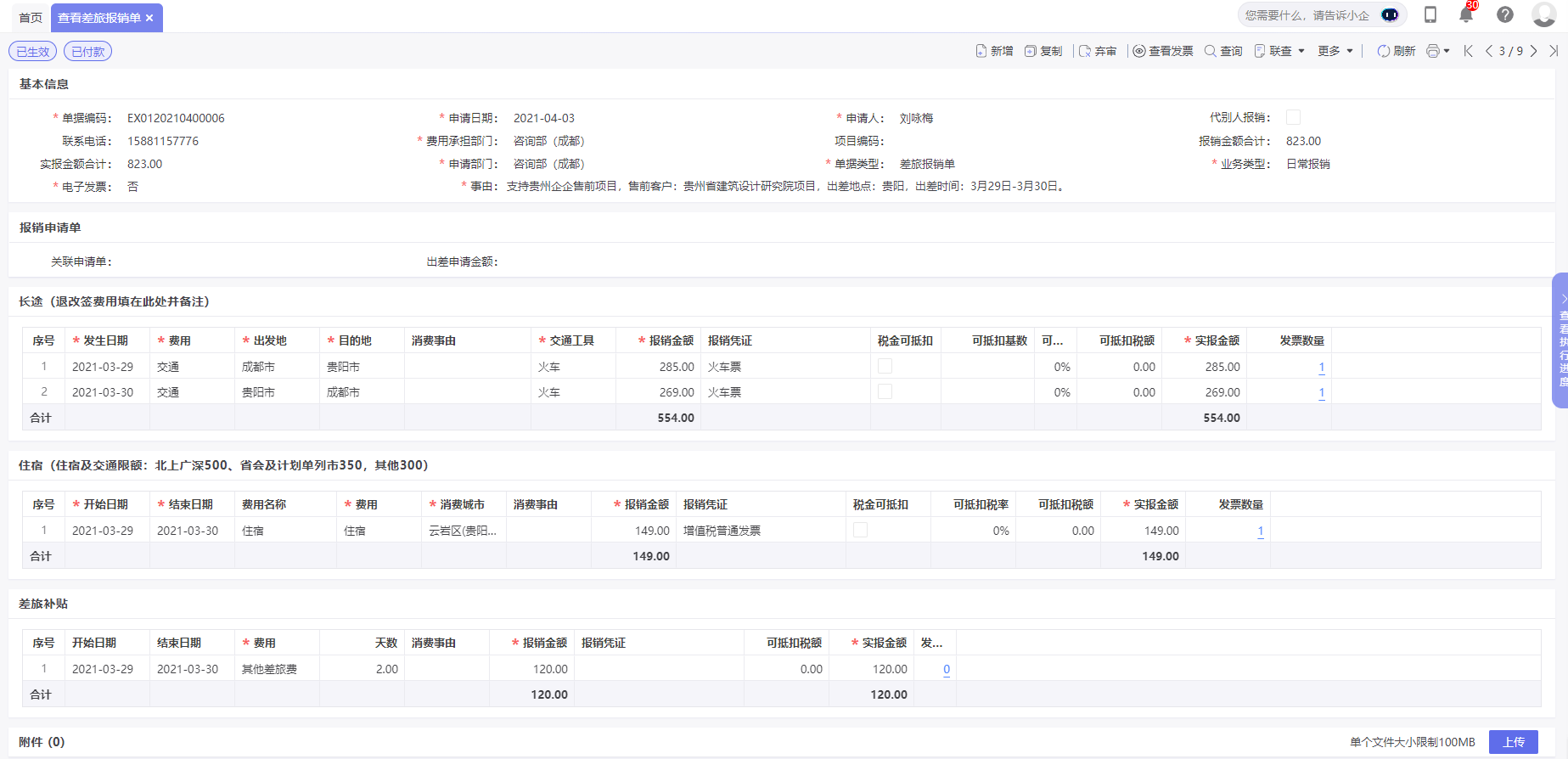Click the help question mark icon
Viewport: 1568px width, 759px height.
[1505, 15]
